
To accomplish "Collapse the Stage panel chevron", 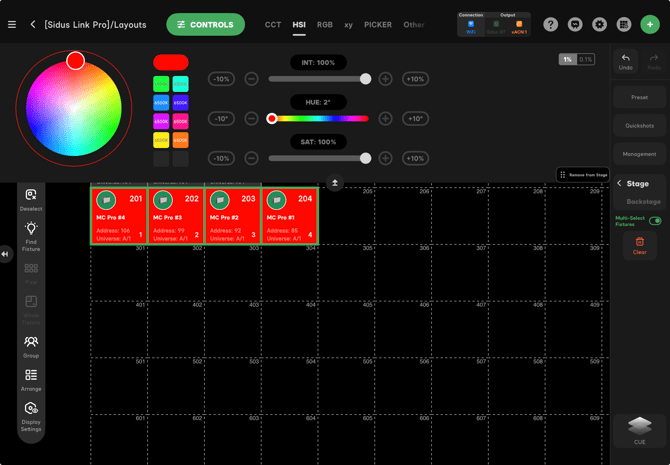I will coord(619,184).
